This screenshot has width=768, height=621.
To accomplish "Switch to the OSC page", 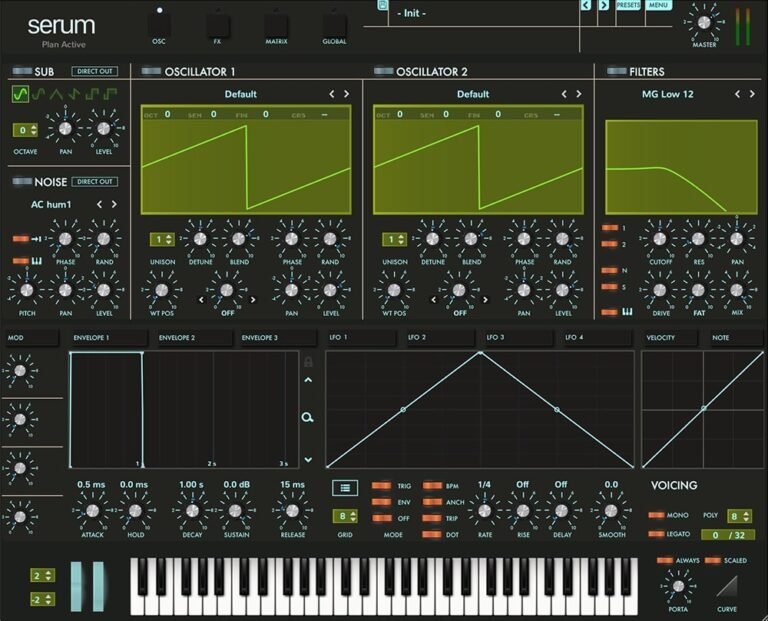I will tap(159, 24).
